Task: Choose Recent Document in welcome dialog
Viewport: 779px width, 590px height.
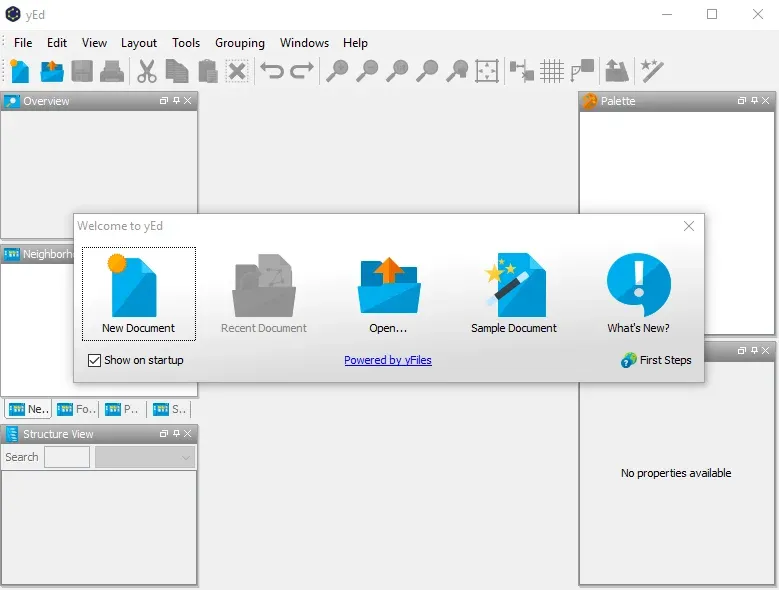Action: (x=264, y=294)
